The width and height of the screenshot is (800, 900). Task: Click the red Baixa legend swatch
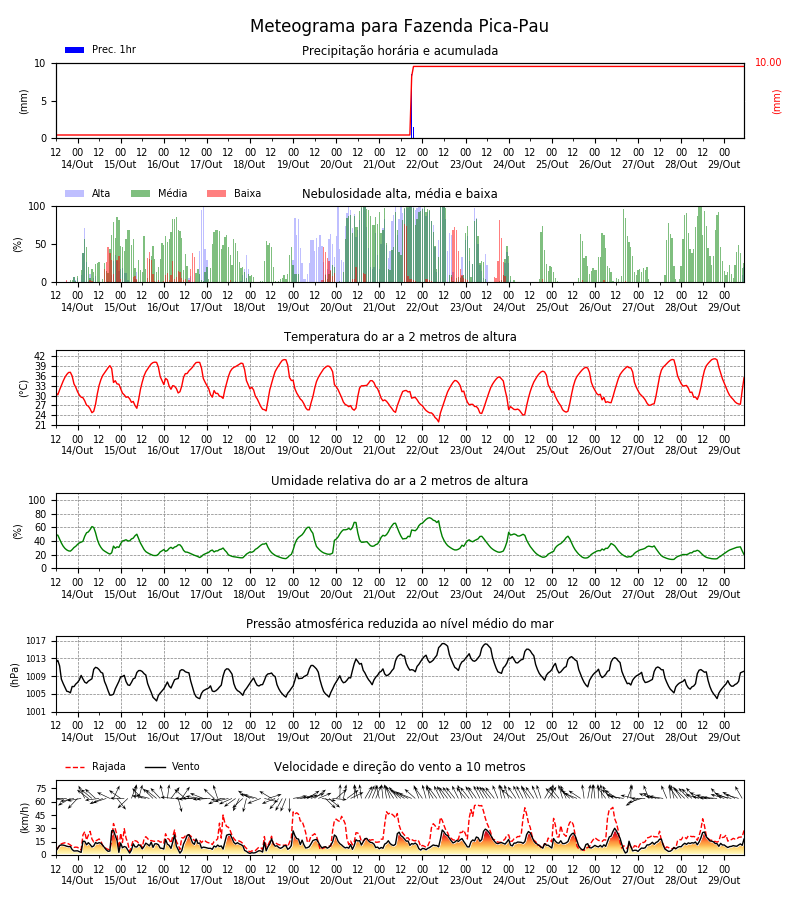(216, 193)
